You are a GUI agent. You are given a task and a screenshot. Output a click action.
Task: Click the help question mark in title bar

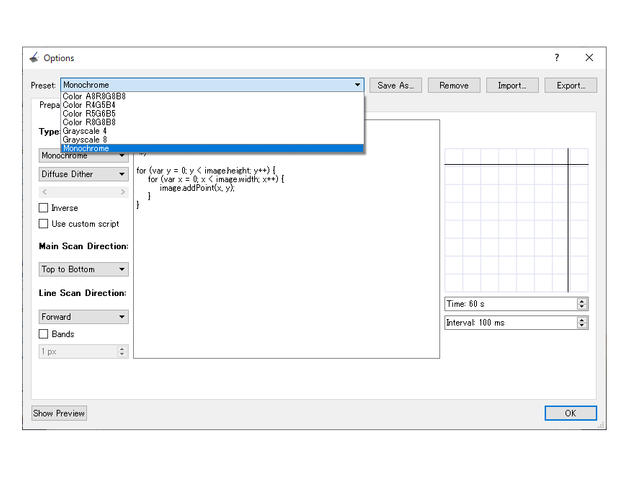click(557, 58)
